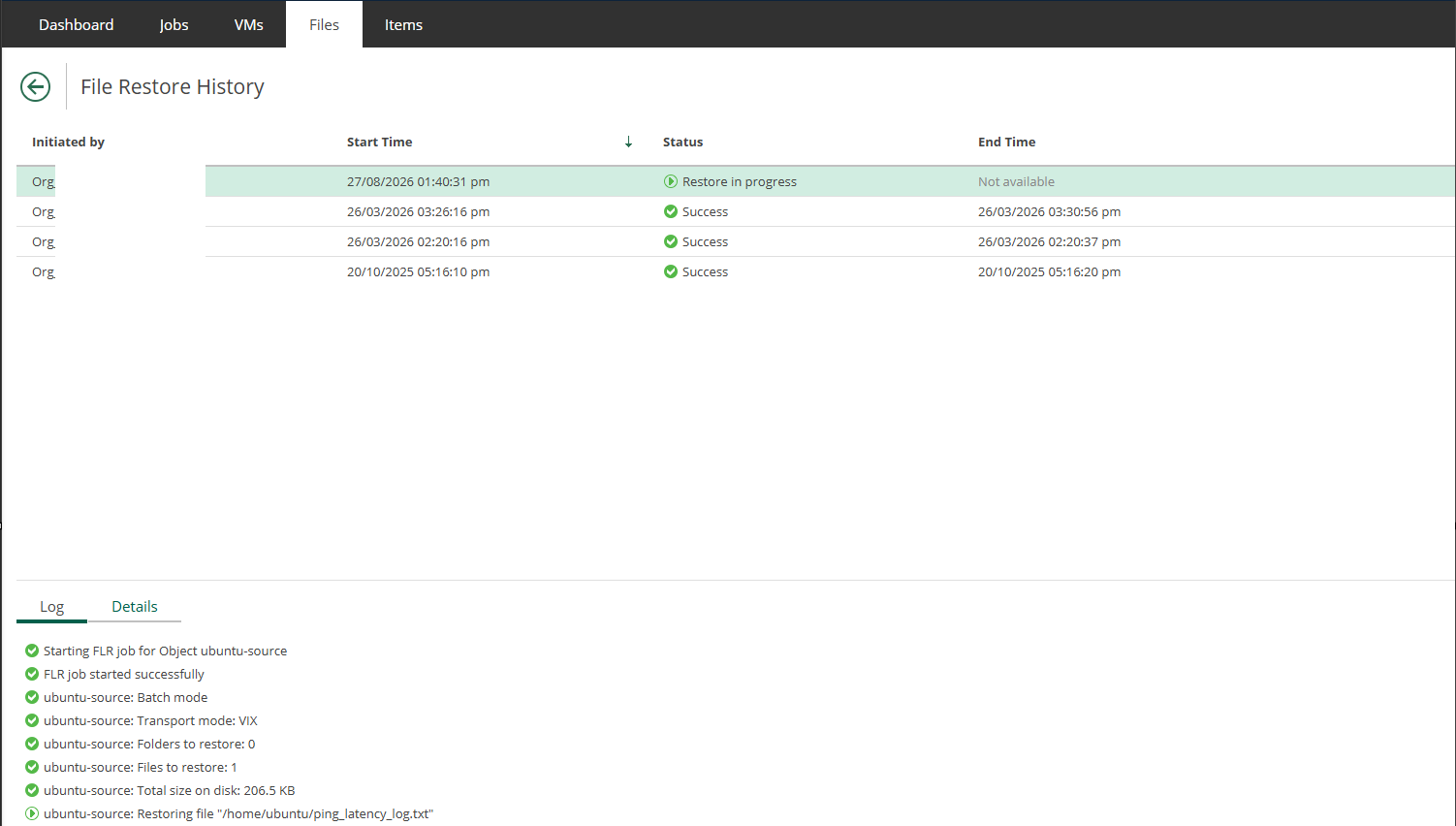This screenshot has height=826, width=1456.
Task: Select the 26/03/2026 02:20:16 pm start time
Action: point(419,241)
